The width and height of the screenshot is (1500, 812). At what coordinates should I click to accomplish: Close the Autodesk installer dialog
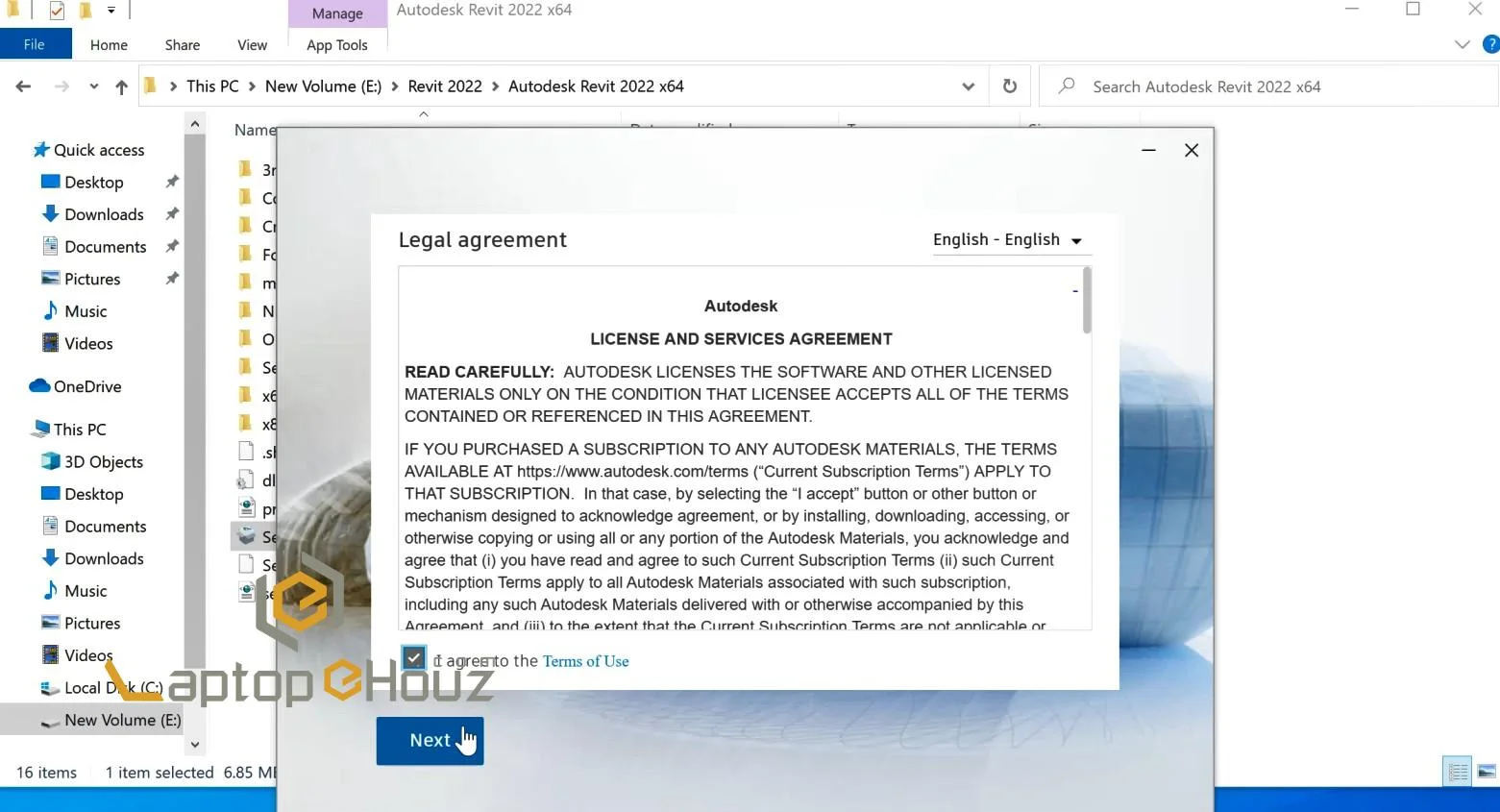click(1192, 150)
